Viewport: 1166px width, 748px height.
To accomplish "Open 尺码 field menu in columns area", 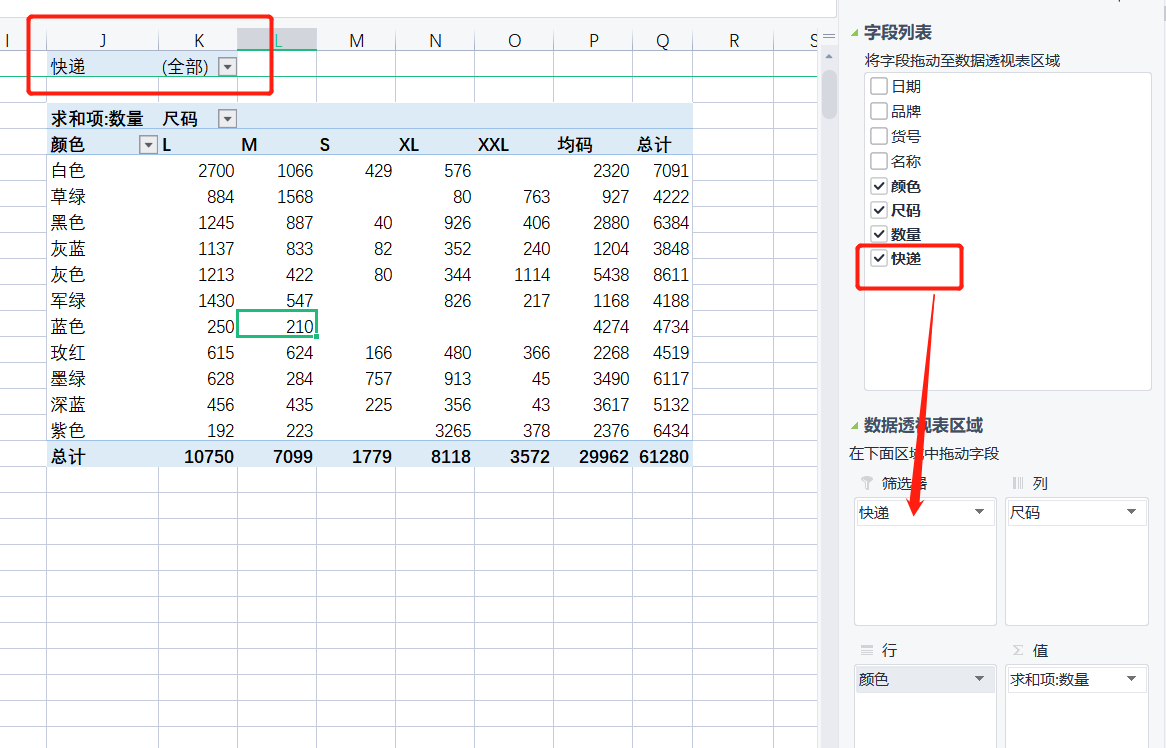I will pos(1131,512).
